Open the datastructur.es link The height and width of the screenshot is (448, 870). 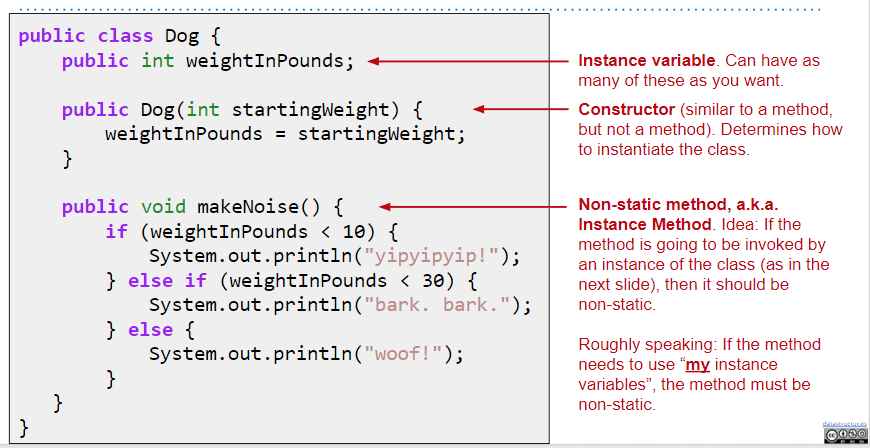click(x=844, y=424)
